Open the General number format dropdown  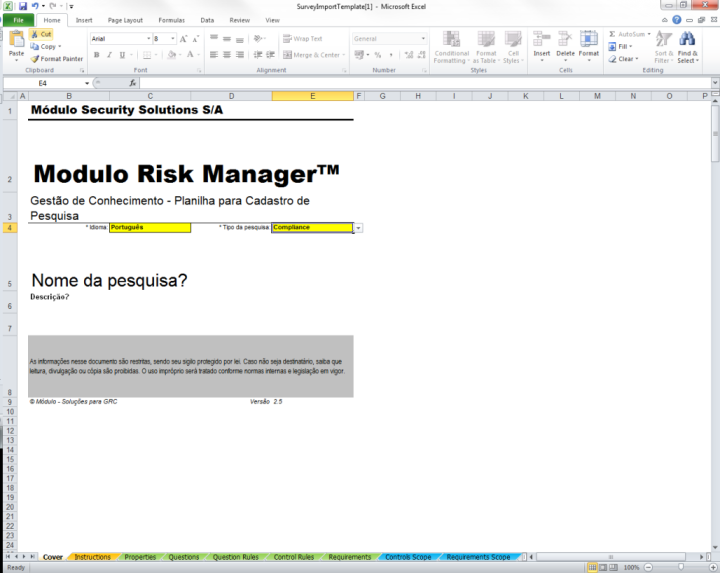click(x=423, y=39)
